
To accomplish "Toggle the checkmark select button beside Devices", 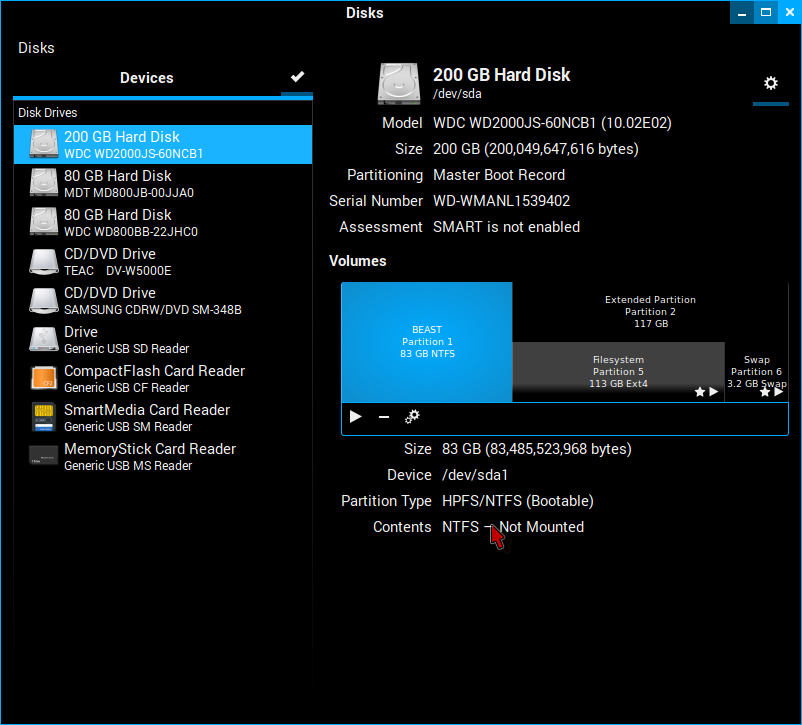I will 297,78.
